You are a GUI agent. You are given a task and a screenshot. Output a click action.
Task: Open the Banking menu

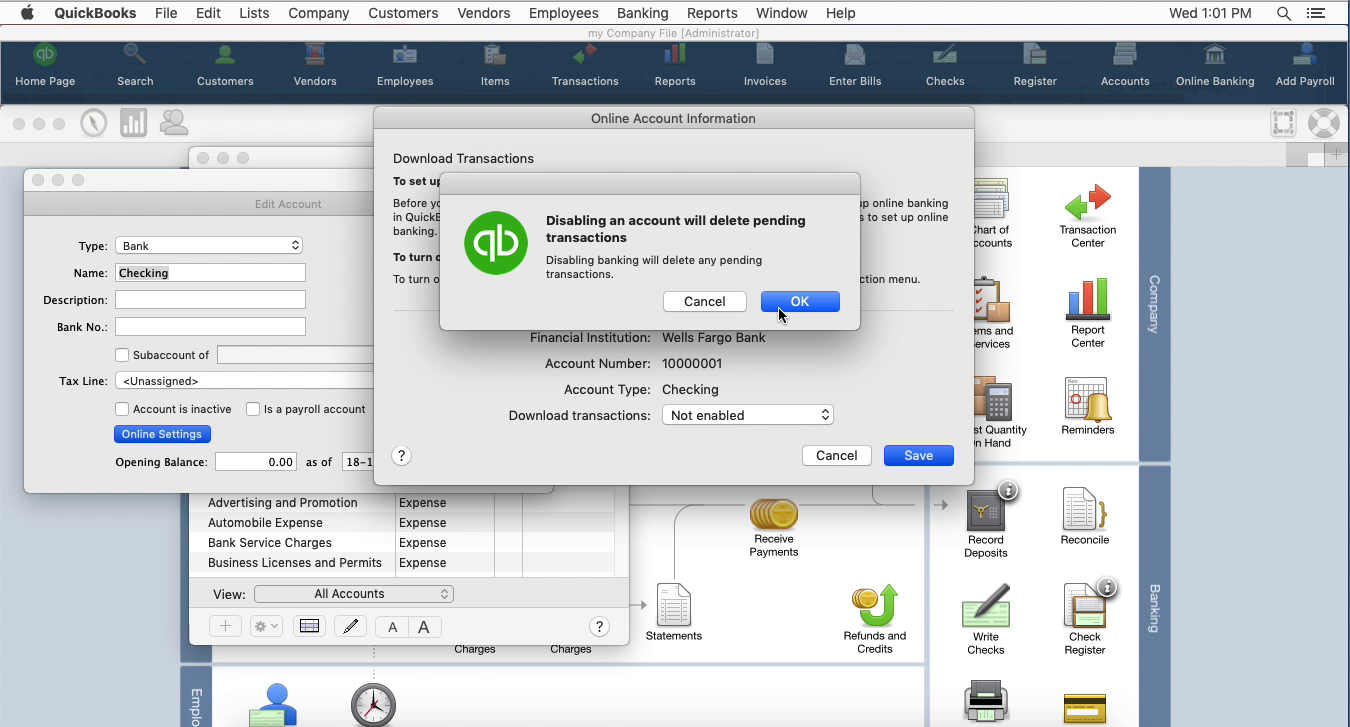(642, 13)
